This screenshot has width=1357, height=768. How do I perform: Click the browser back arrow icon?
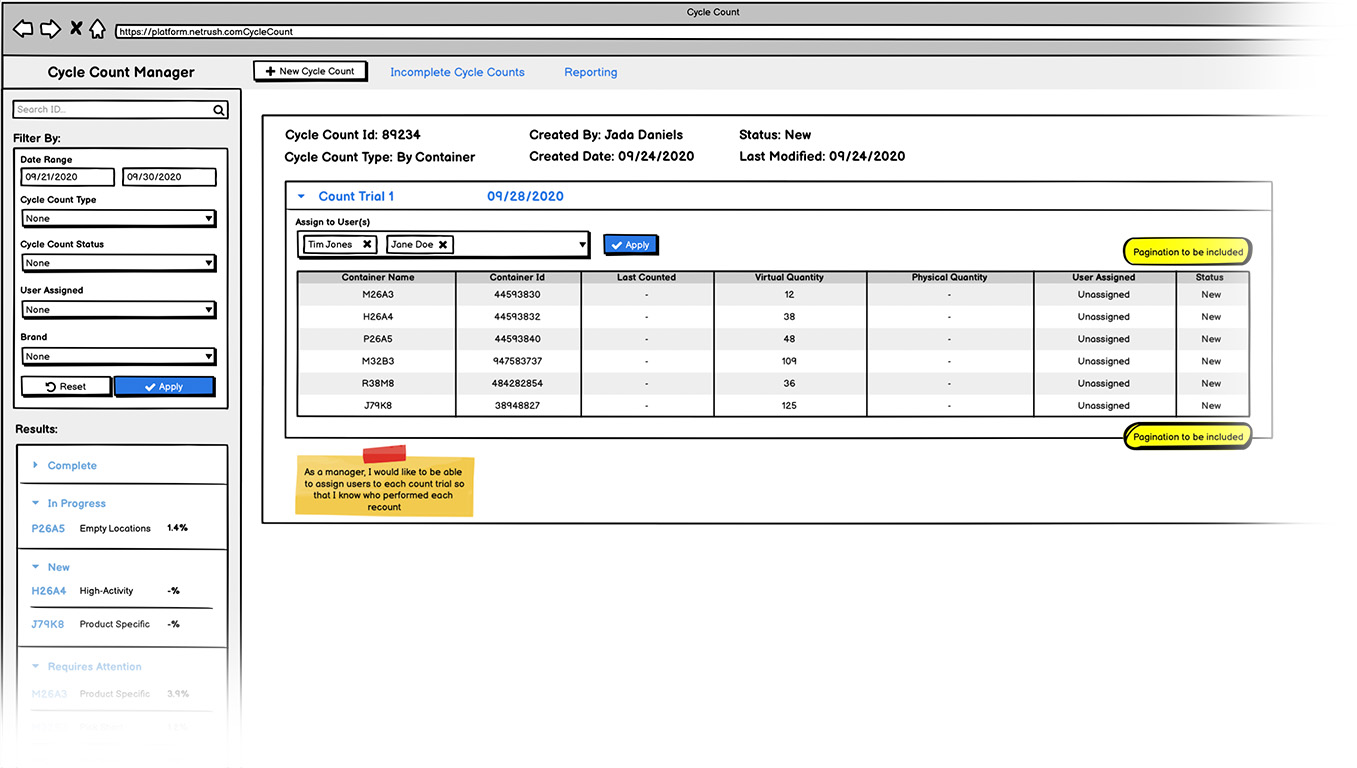22,29
